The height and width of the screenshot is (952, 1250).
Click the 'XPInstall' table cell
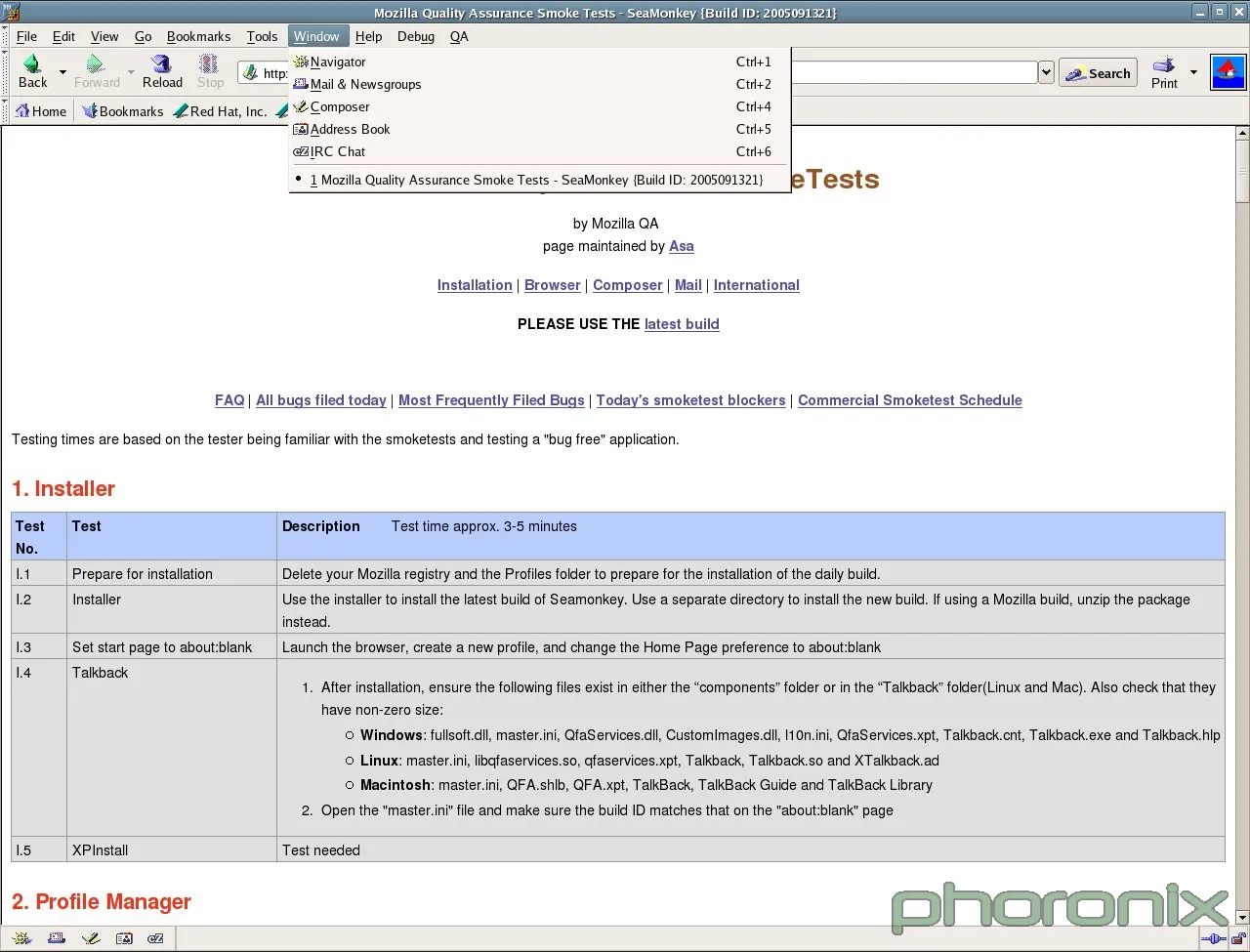(172, 850)
